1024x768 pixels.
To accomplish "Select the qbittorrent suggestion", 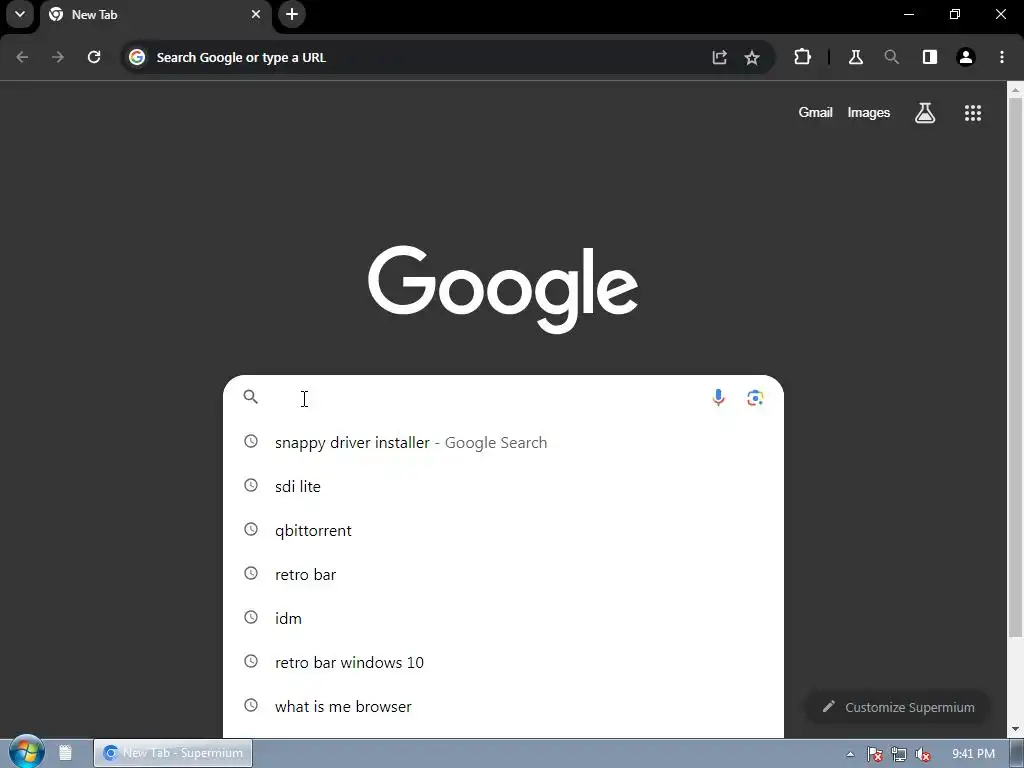I will coord(503,530).
